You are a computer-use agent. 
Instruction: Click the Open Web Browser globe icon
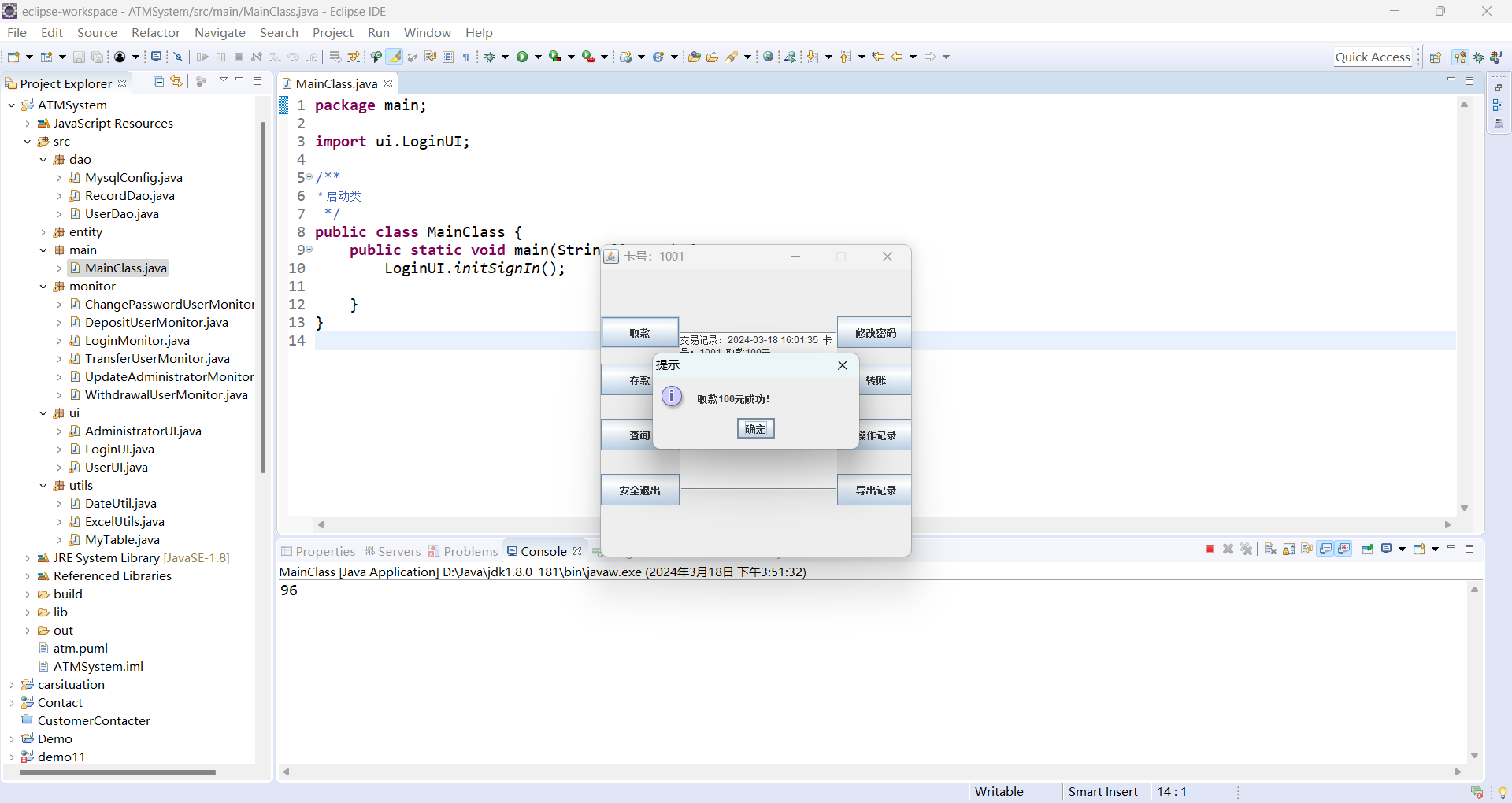pos(768,57)
